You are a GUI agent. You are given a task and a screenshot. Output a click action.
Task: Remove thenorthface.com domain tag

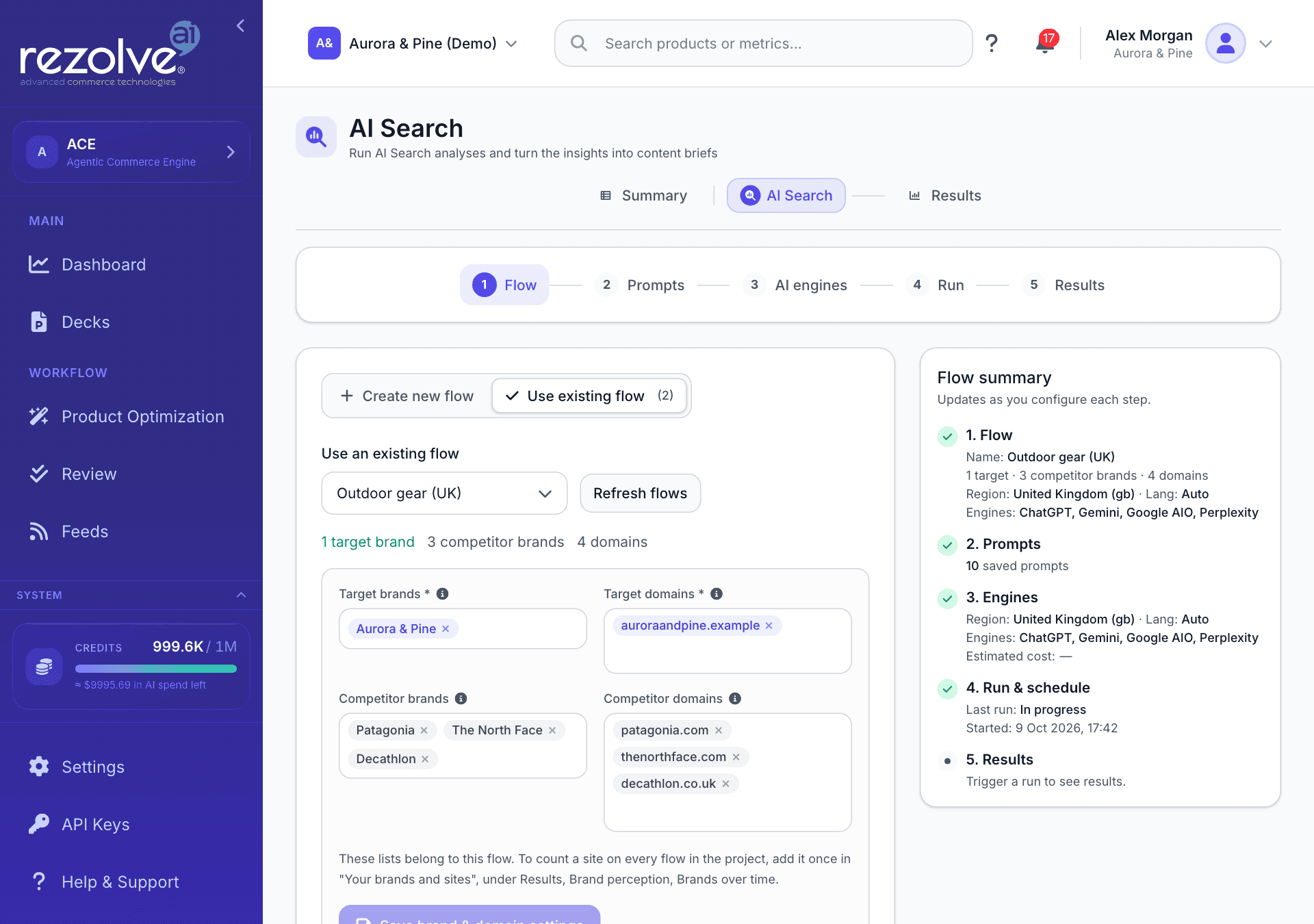coord(736,757)
